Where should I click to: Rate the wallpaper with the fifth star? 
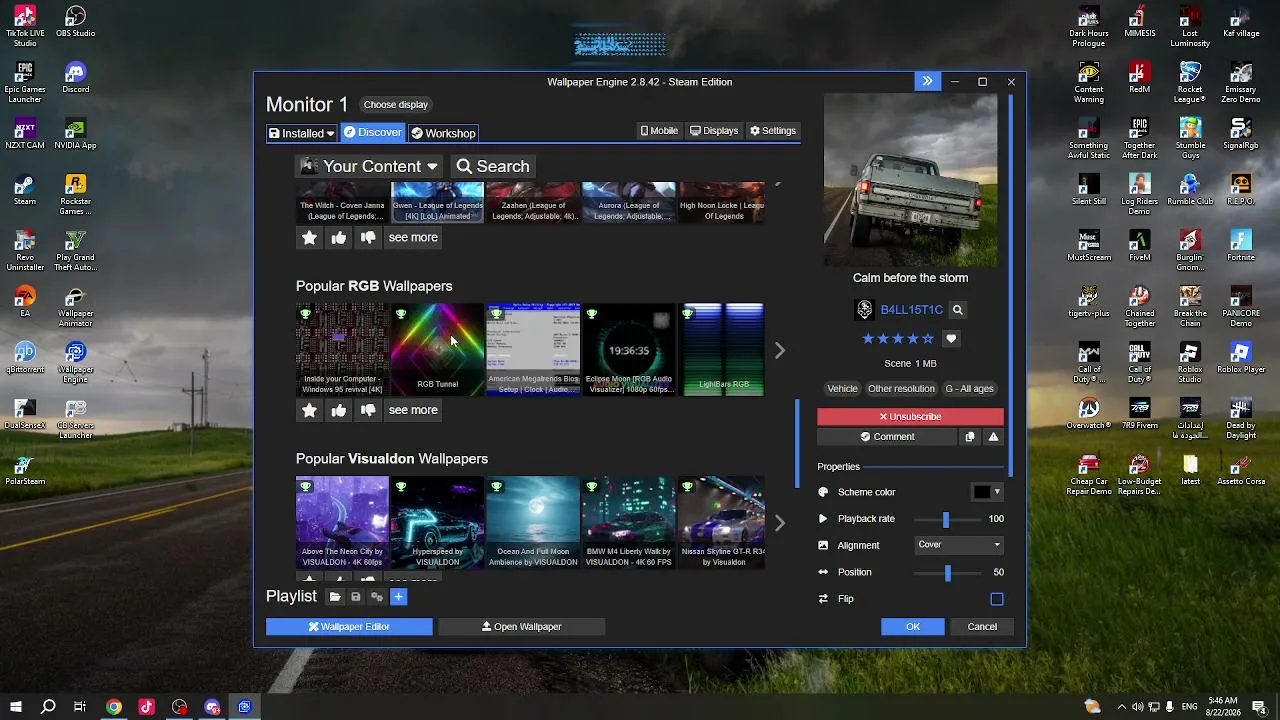tap(928, 339)
